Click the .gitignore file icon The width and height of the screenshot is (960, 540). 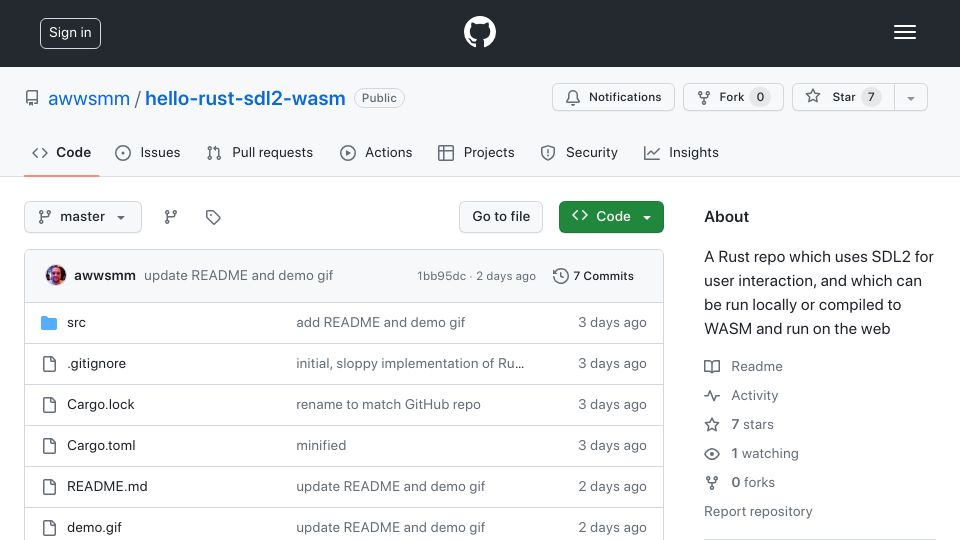tap(50, 364)
